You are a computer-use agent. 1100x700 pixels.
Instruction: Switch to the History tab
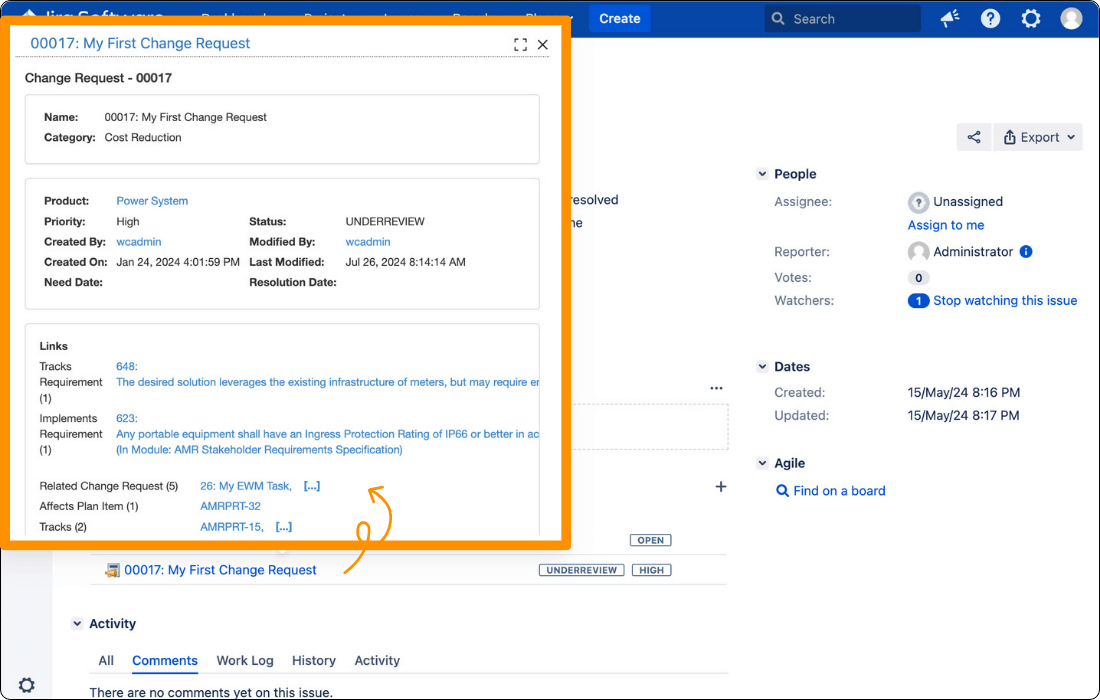click(x=313, y=660)
